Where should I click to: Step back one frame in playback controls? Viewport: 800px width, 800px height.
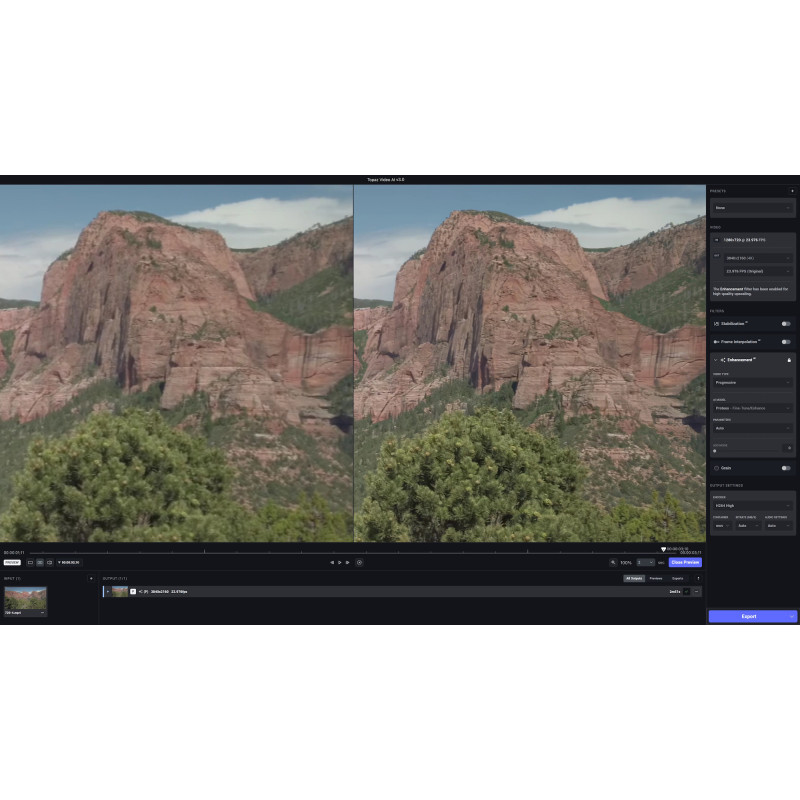point(332,562)
